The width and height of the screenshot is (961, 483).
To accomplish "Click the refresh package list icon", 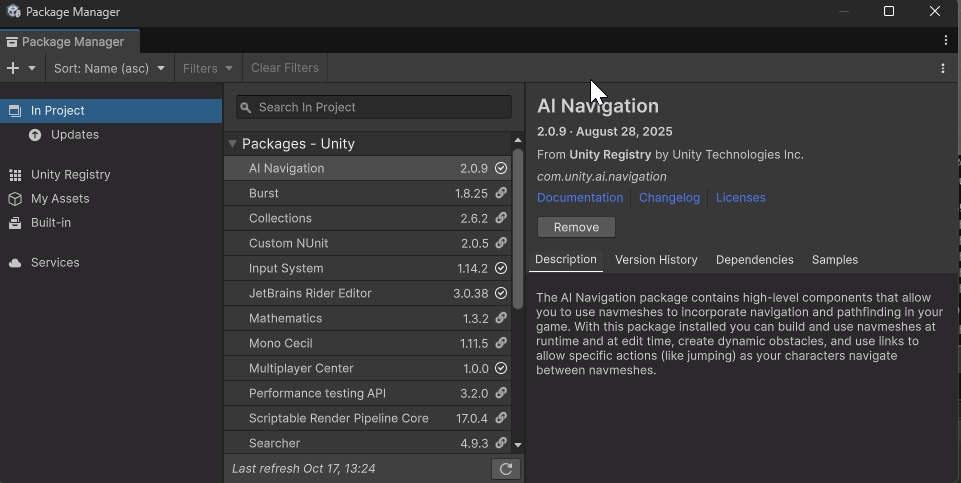I will tap(506, 469).
